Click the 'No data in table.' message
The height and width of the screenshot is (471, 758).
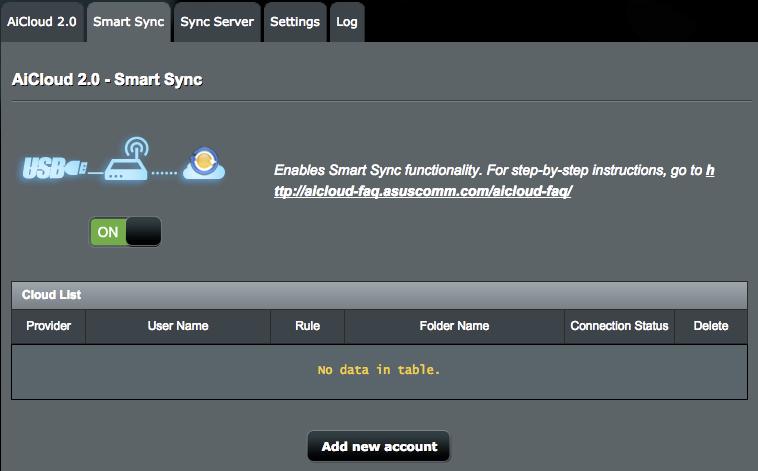(379, 370)
